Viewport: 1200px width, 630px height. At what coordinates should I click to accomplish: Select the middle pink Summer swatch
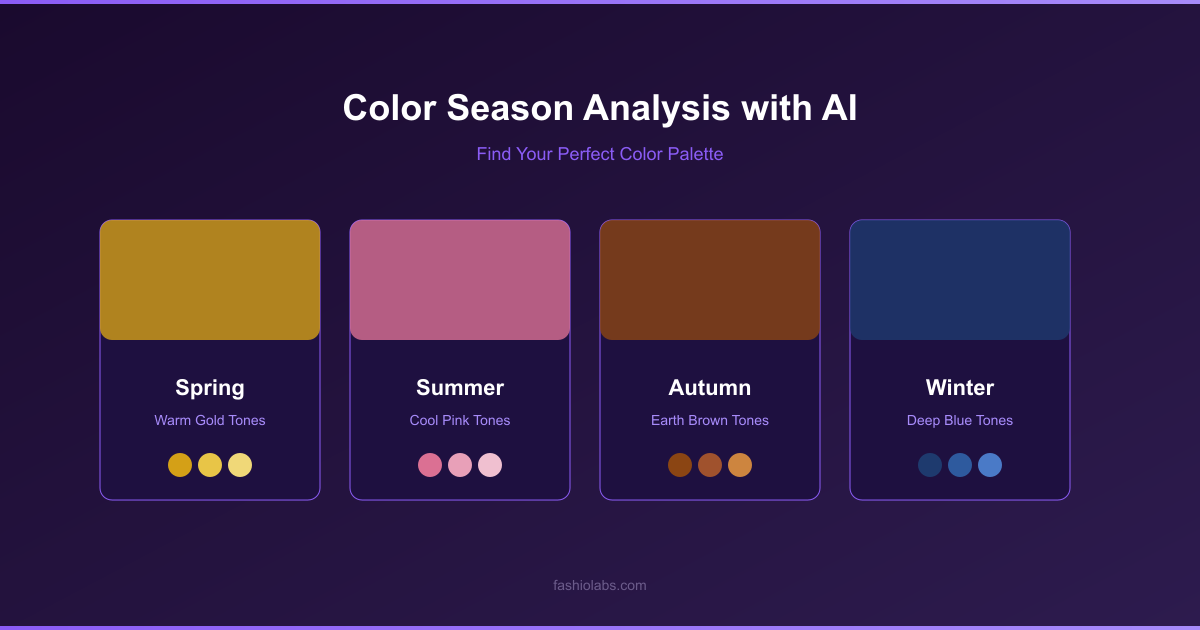tap(460, 465)
